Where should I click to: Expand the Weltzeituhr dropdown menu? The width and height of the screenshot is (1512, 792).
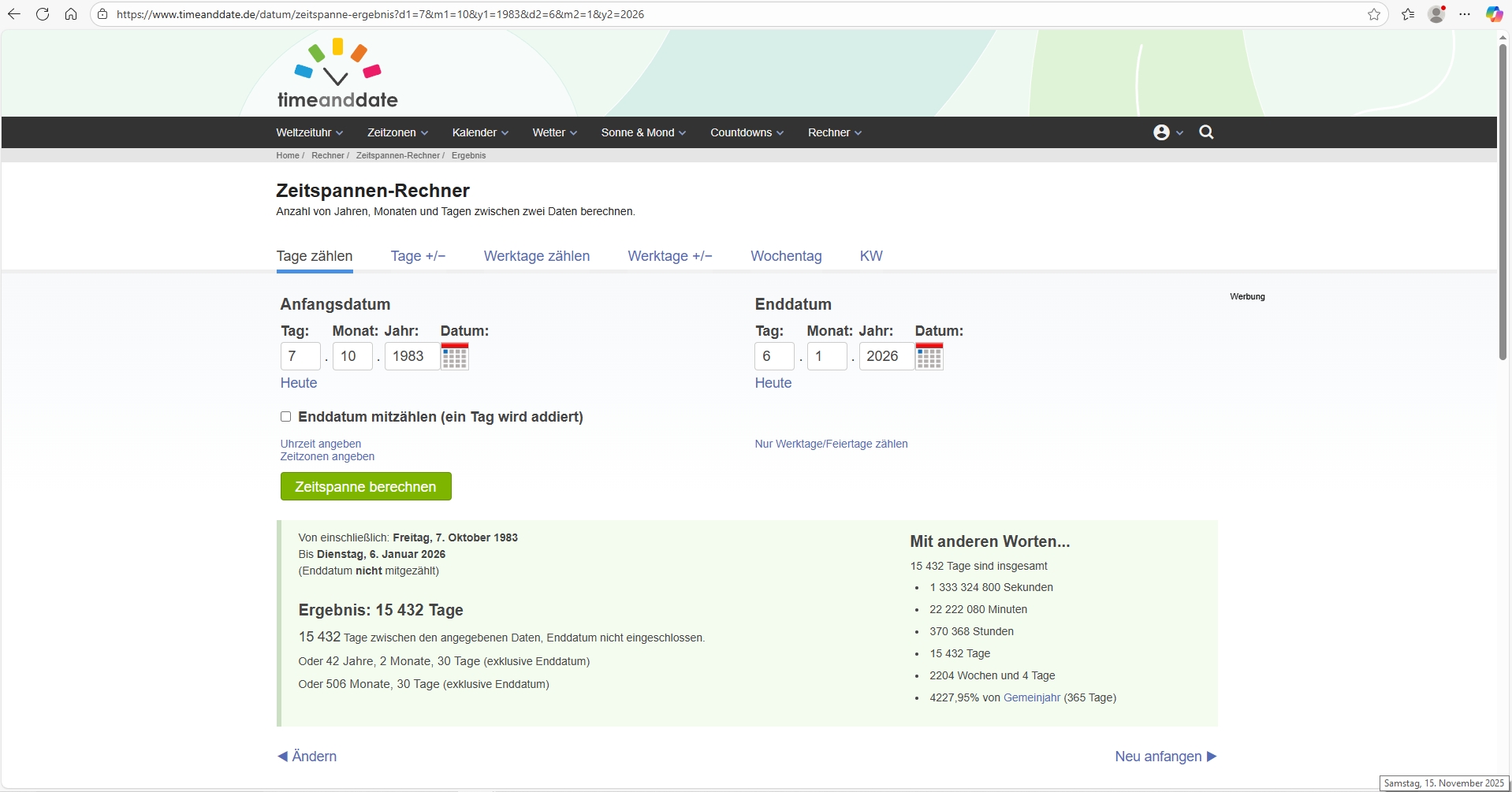point(309,132)
